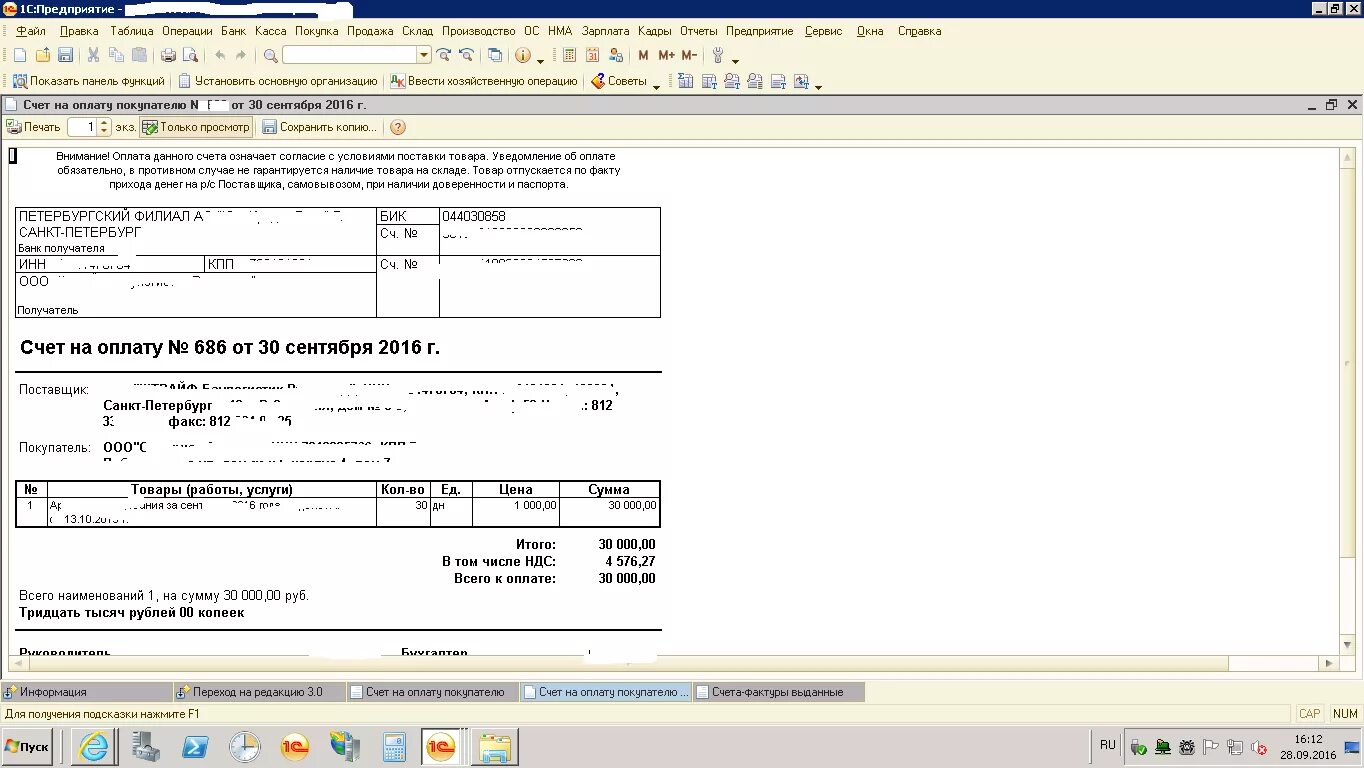
Task: Undo the last action with the left arrow
Action: pyautogui.click(x=220, y=56)
